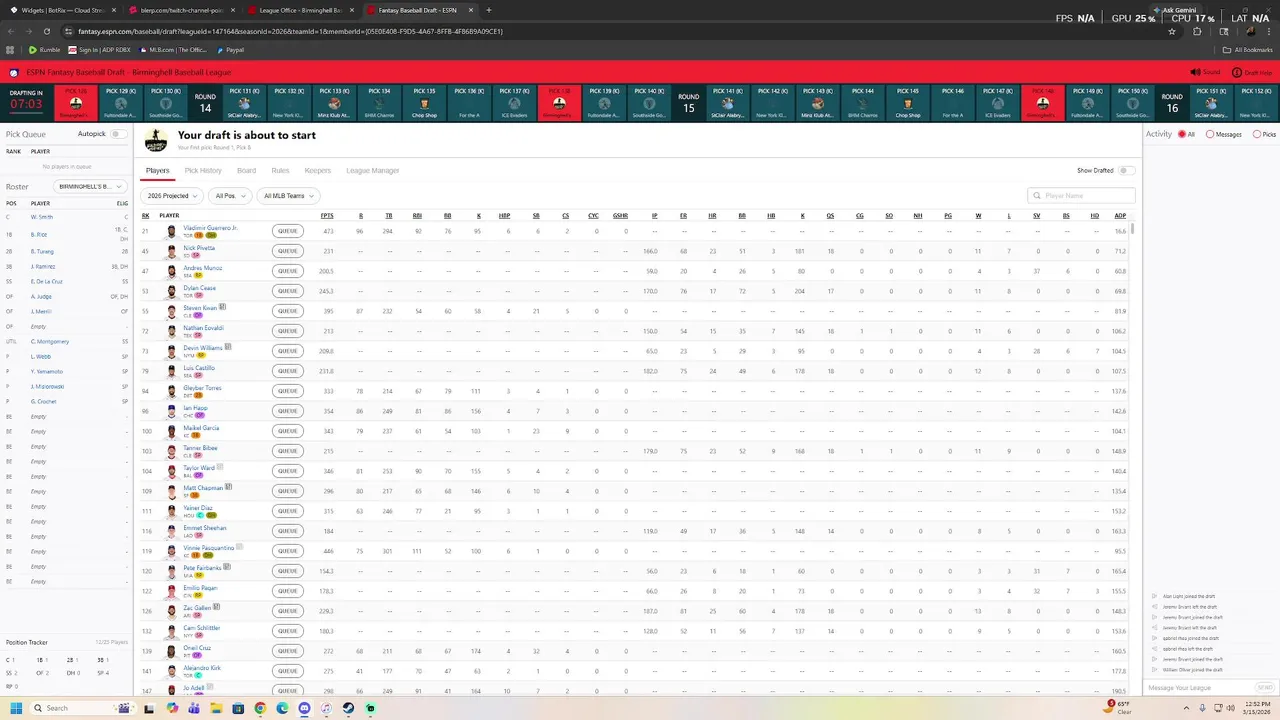
Task: Open Devin Williams' news note icon
Action: point(229,347)
